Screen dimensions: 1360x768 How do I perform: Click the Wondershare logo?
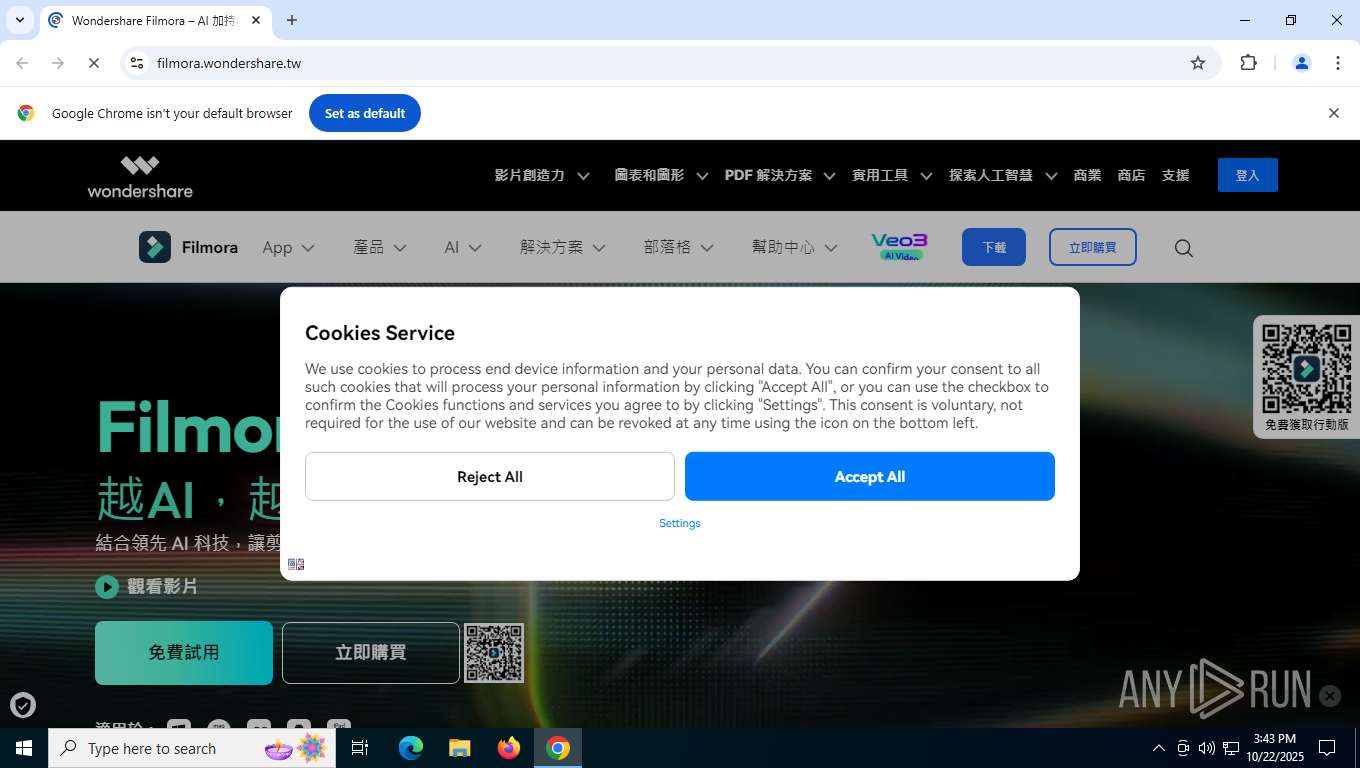pos(140,176)
